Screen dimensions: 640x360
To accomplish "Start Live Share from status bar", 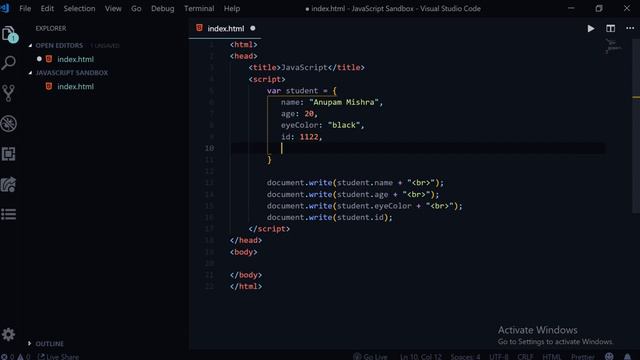I will point(58,357).
